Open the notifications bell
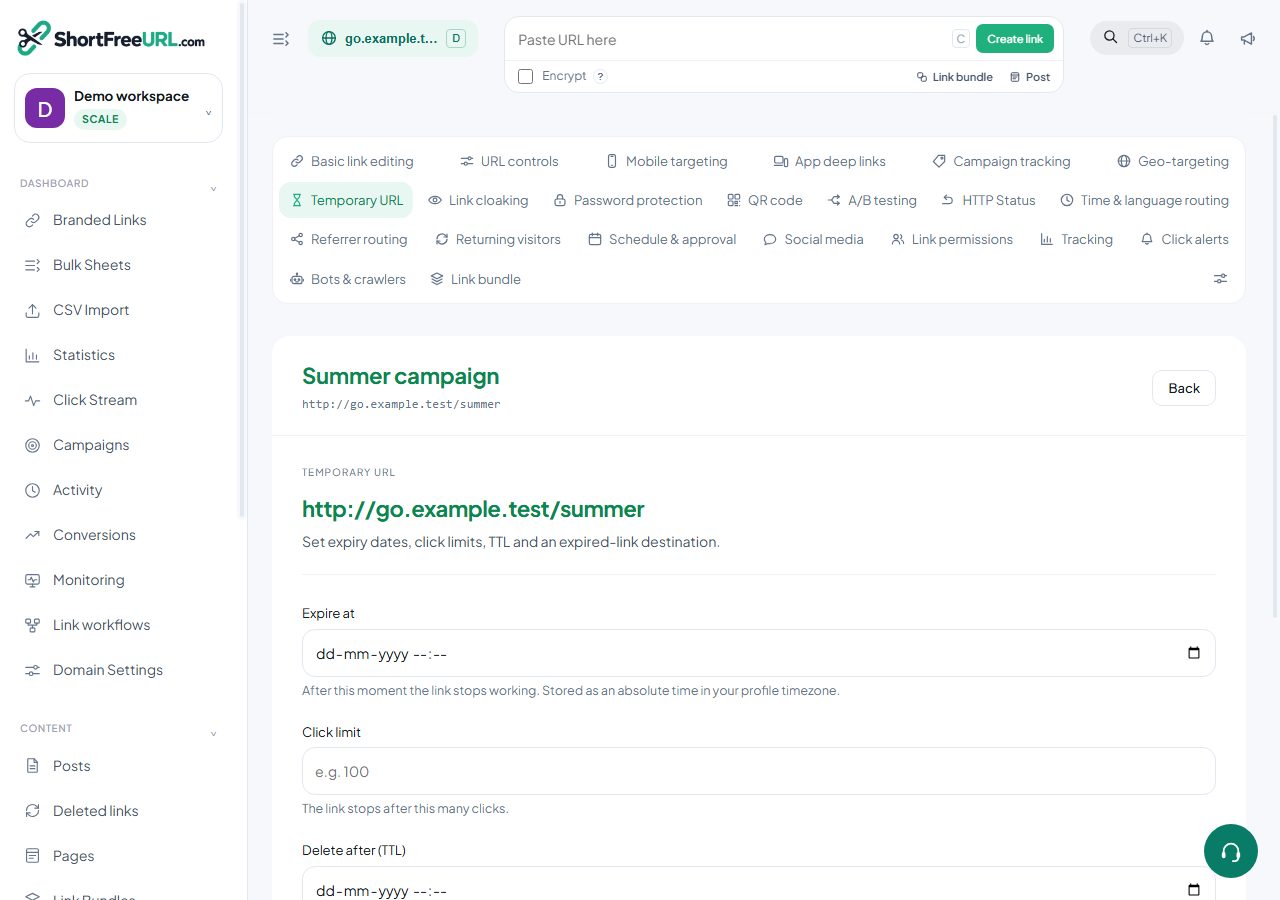The width and height of the screenshot is (1280, 900). (1207, 38)
